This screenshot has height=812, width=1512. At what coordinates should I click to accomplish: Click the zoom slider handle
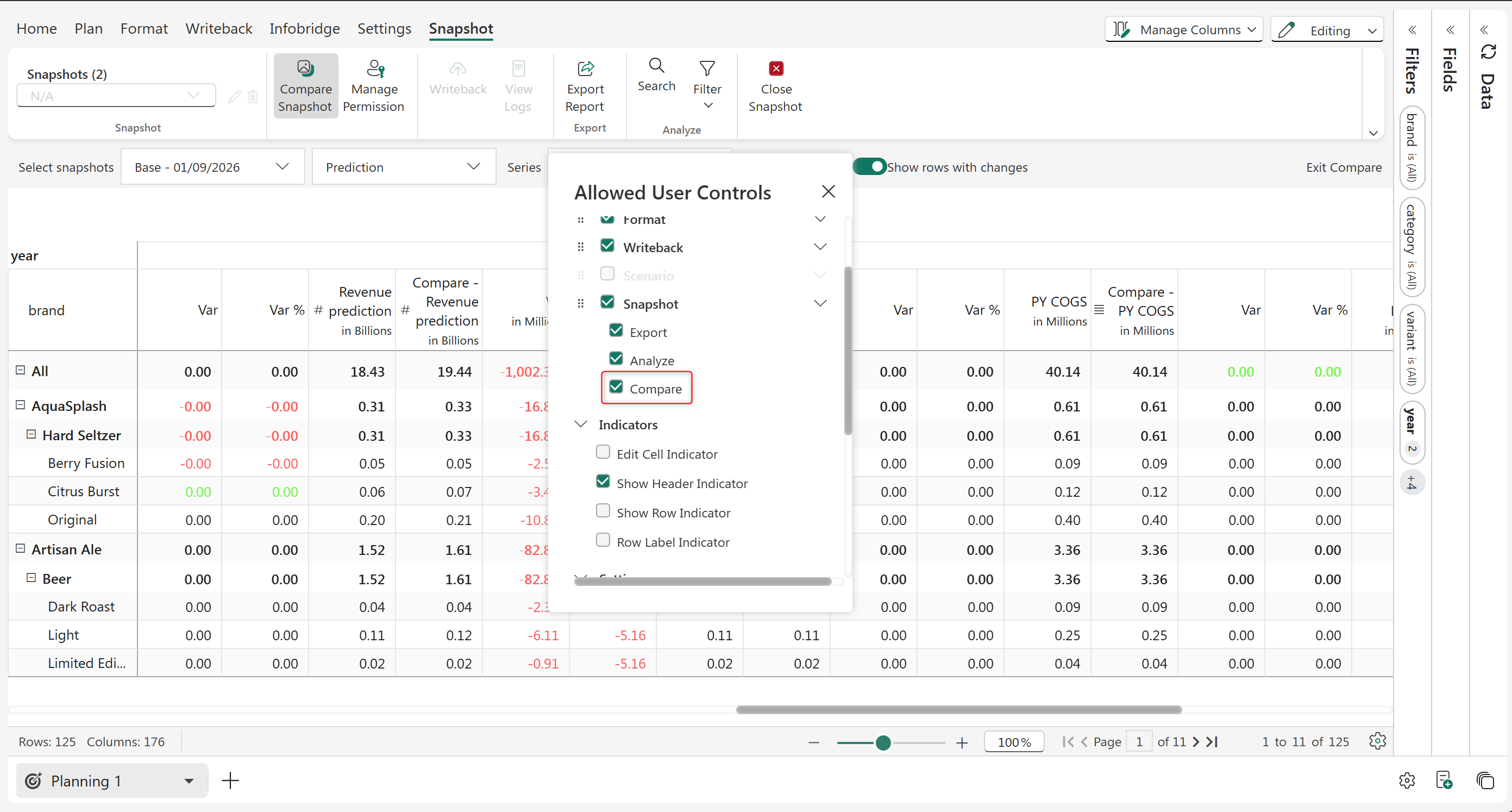tap(883, 743)
